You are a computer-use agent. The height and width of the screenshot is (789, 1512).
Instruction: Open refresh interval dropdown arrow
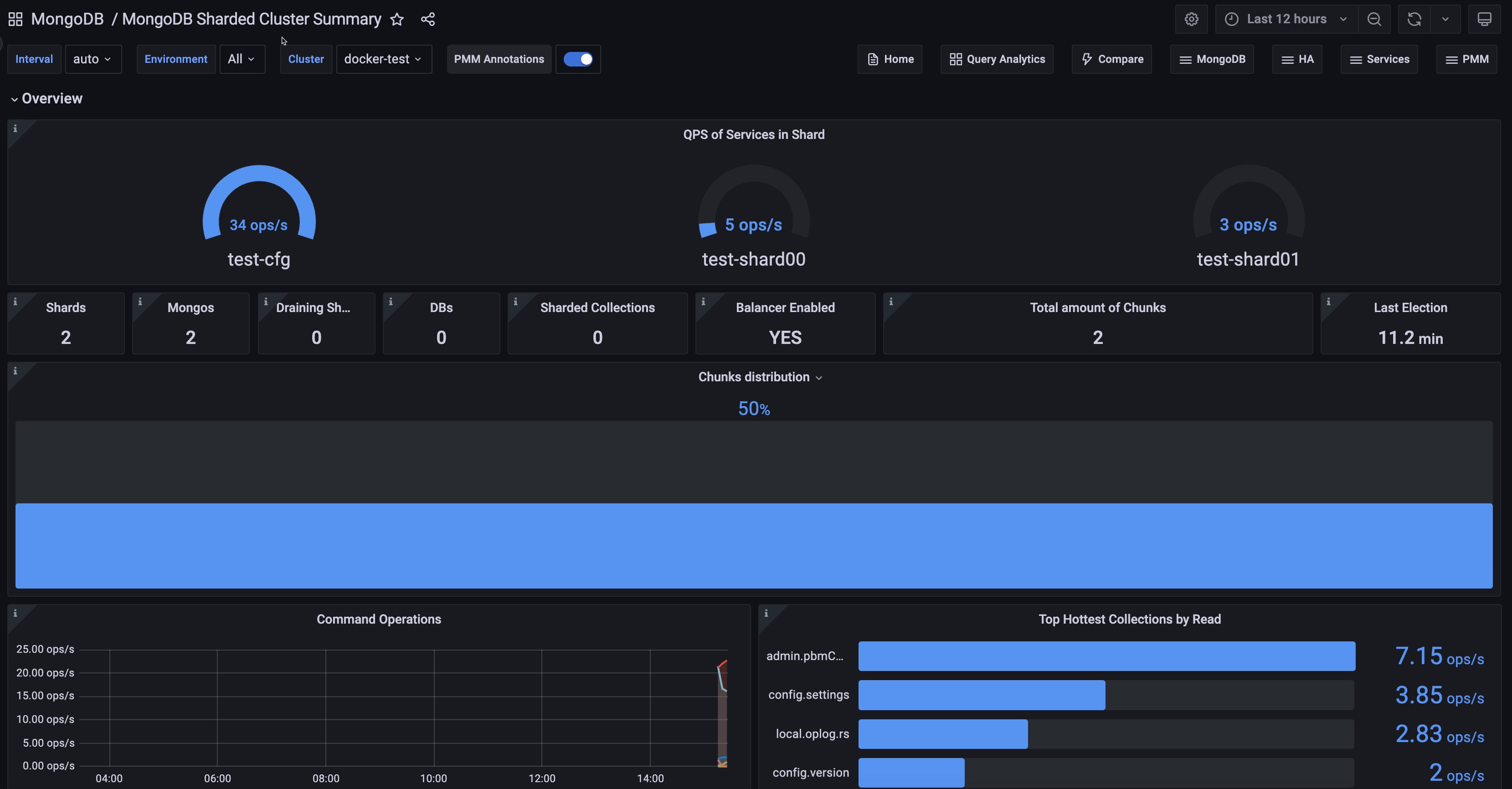pyautogui.click(x=1445, y=19)
